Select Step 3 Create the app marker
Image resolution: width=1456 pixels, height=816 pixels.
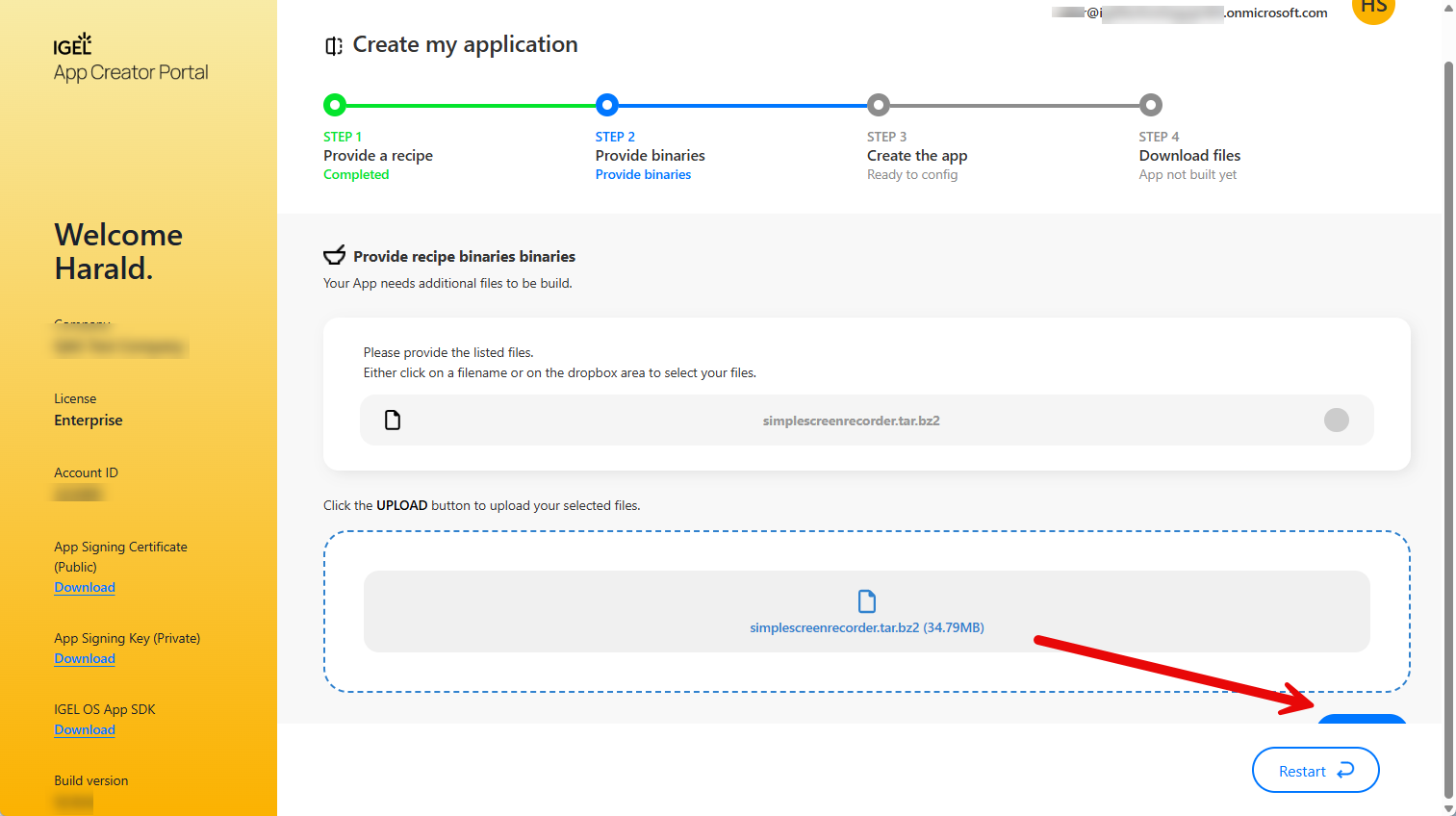pos(878,105)
